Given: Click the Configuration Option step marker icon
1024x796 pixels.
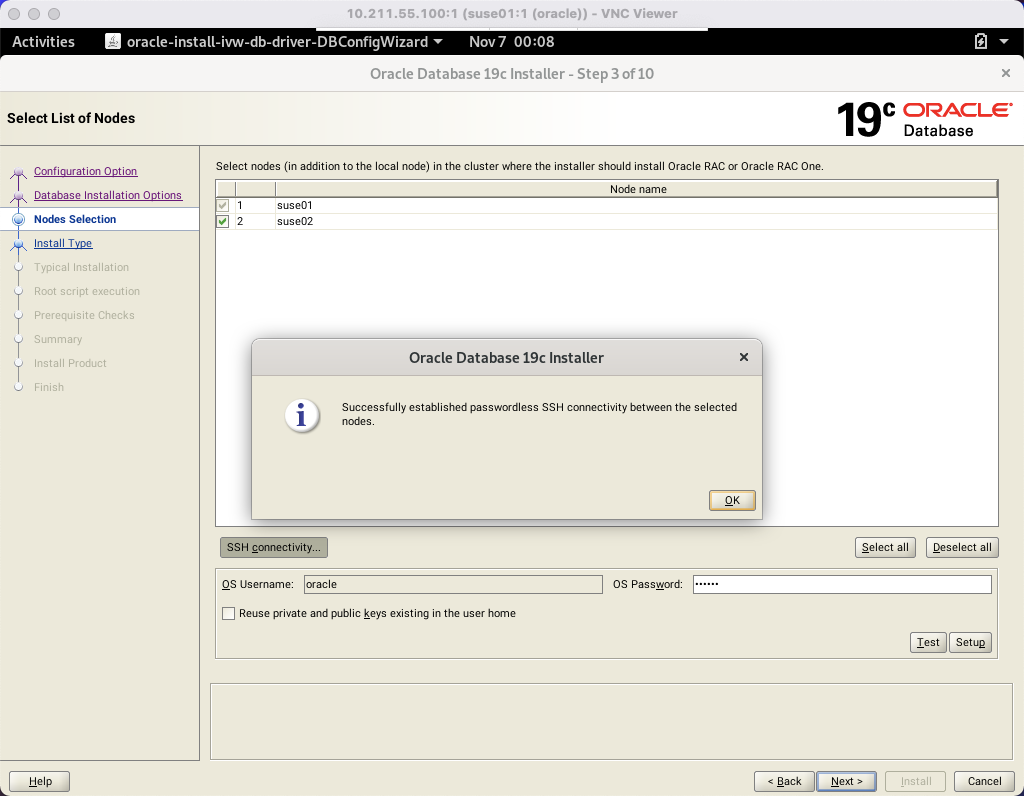Looking at the screenshot, I should coord(18,172).
